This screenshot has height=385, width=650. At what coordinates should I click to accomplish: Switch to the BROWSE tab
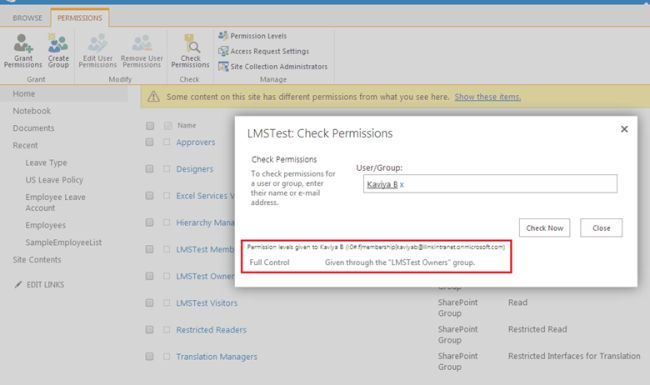click(x=27, y=18)
